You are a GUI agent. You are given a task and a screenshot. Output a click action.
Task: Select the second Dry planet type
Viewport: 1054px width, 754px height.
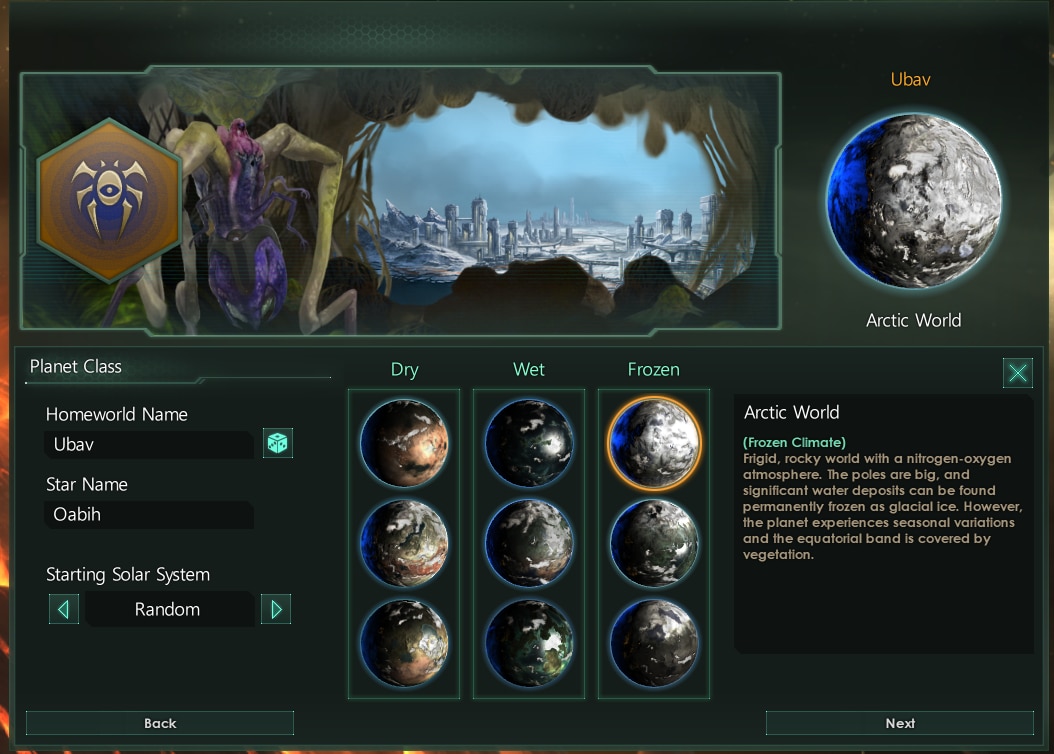[x=404, y=543]
